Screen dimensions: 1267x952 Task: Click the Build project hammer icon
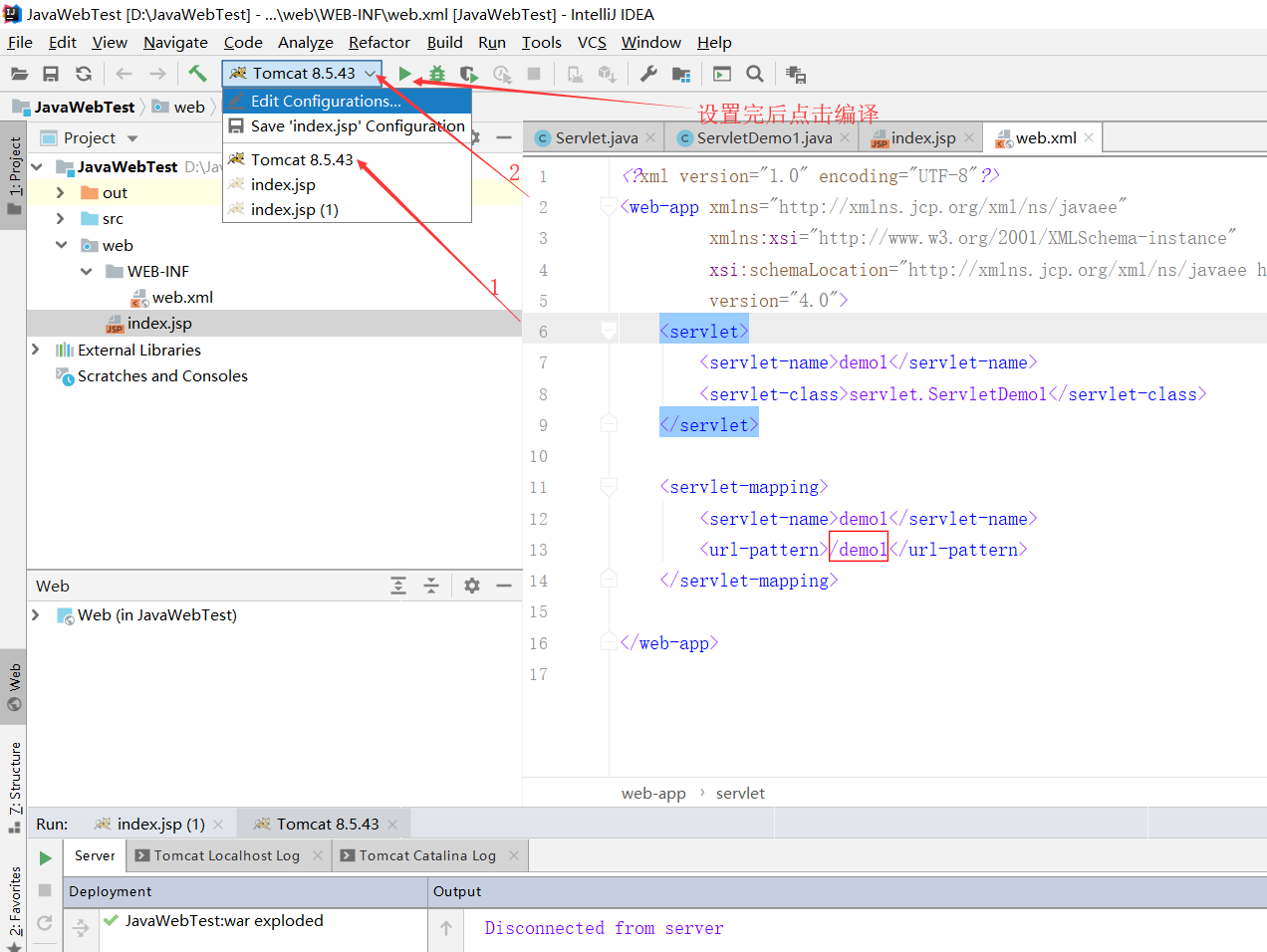(x=197, y=74)
